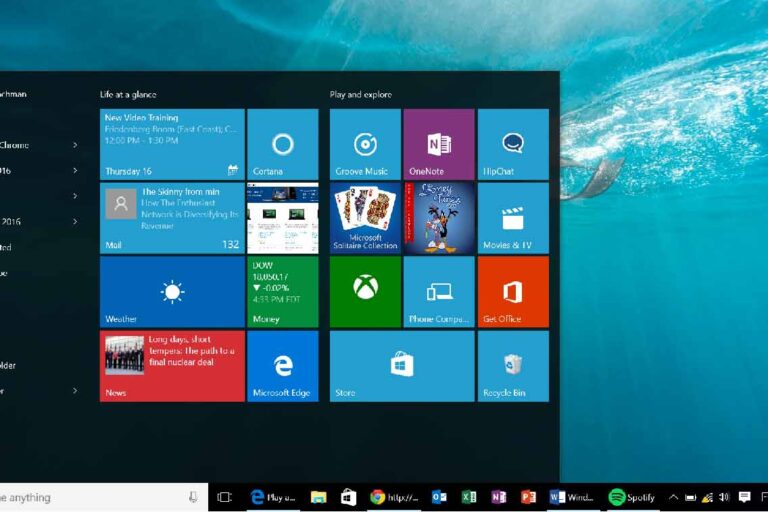
Task: Click the Play and explore heading
Action: (x=361, y=94)
